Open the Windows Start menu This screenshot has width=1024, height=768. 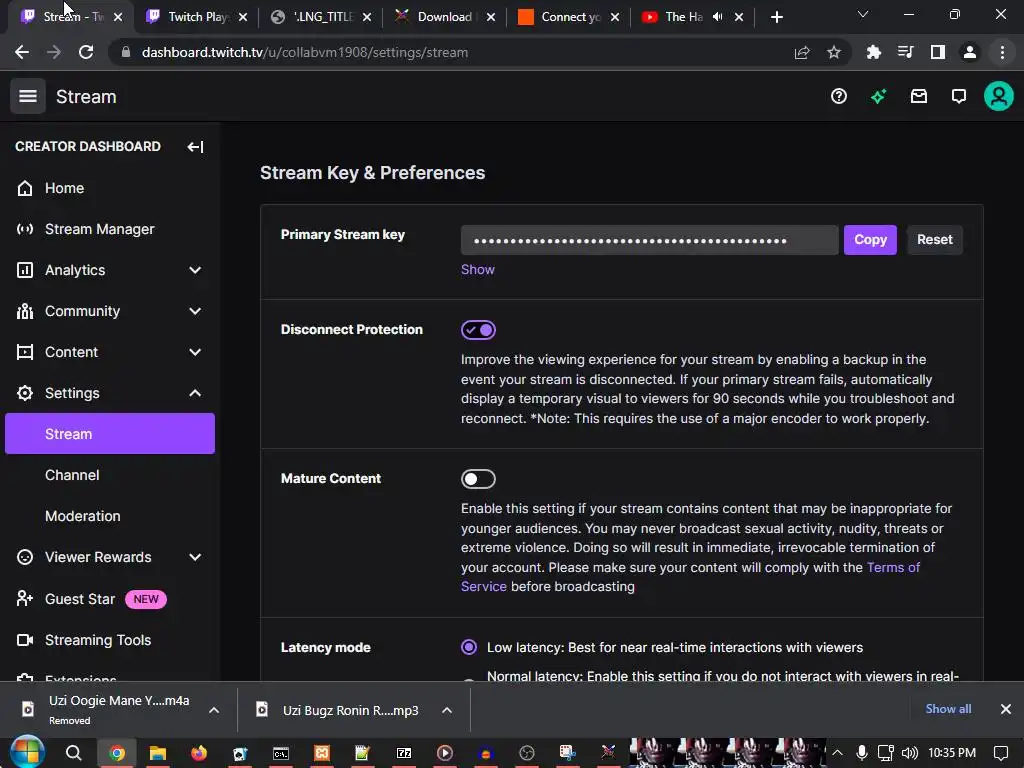click(x=27, y=753)
